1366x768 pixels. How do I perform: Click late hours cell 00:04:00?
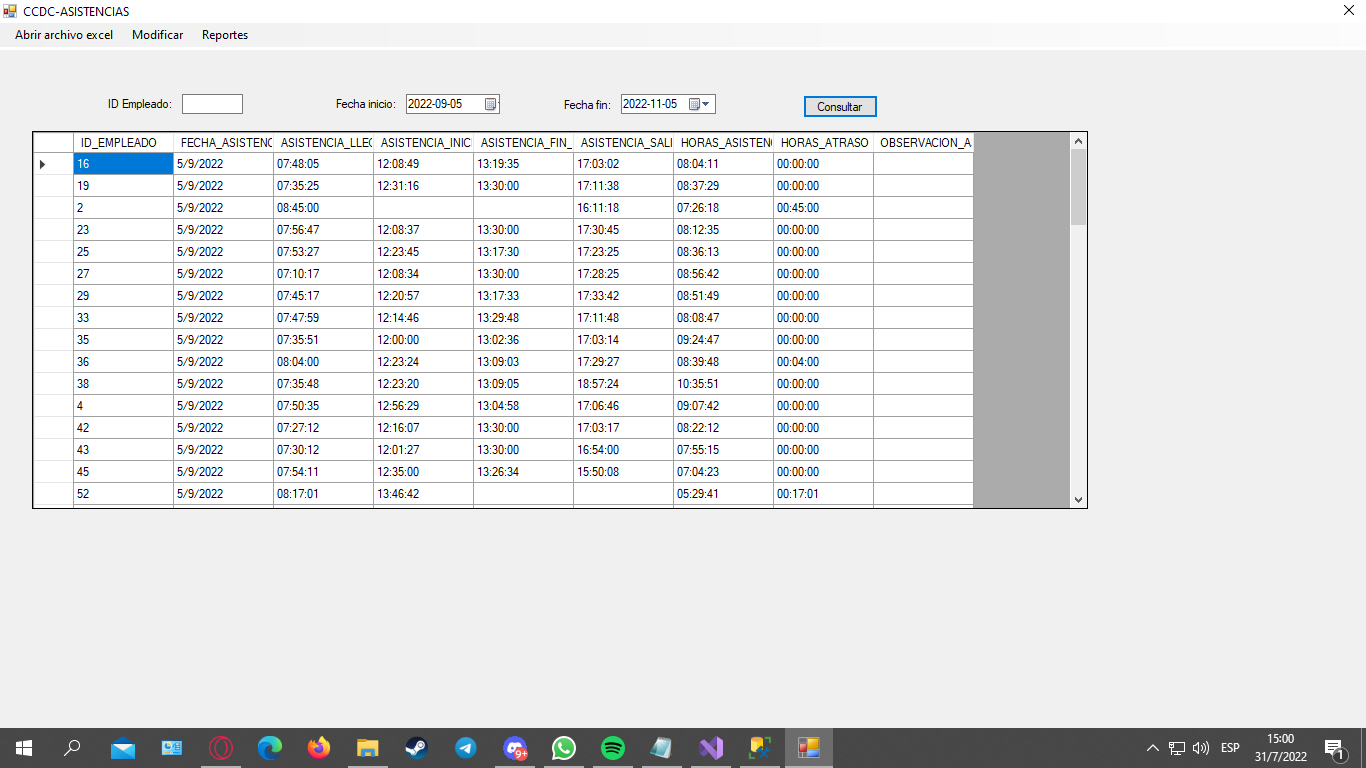(x=823, y=362)
